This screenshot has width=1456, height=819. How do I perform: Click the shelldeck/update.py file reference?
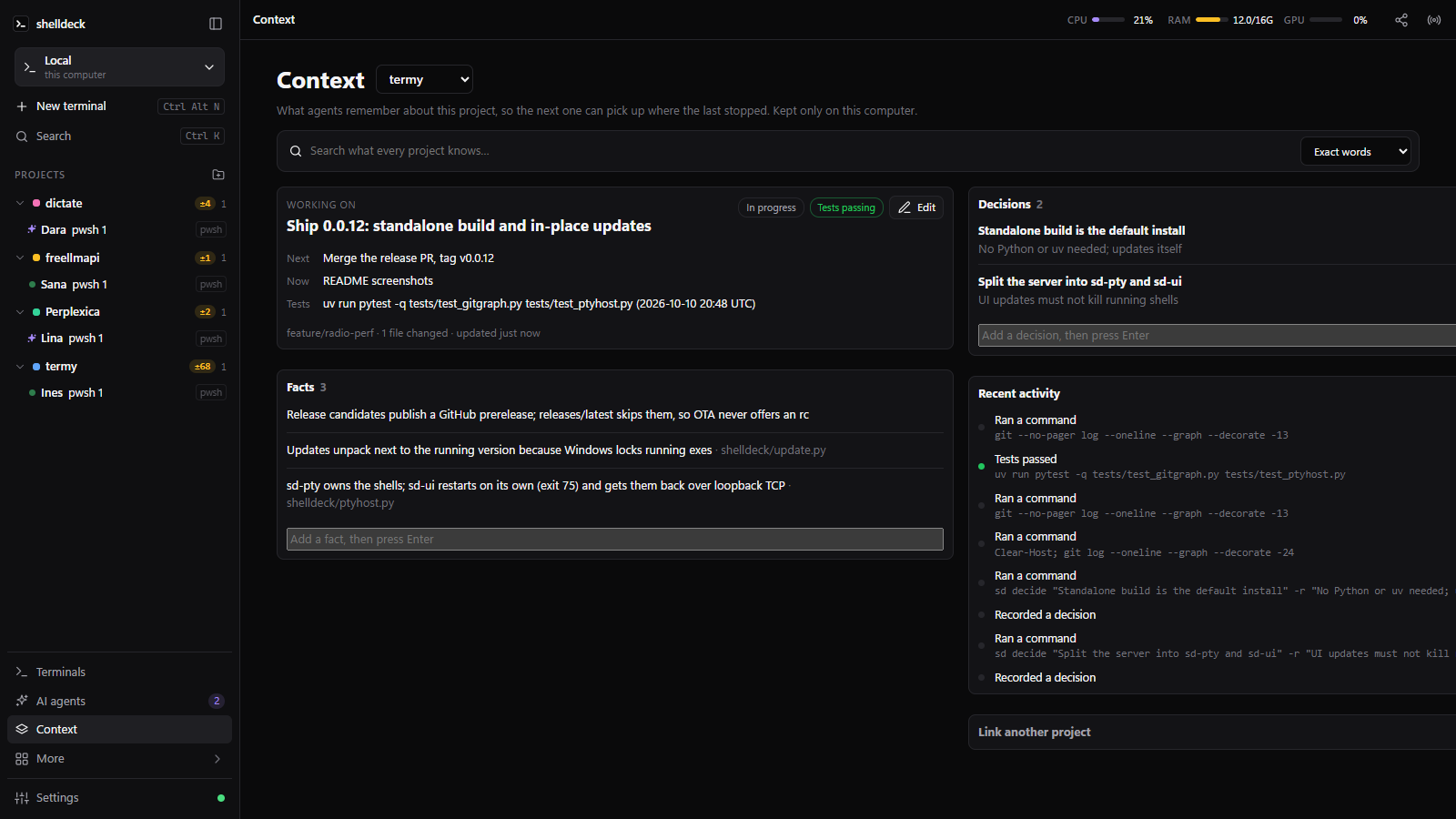click(x=773, y=450)
